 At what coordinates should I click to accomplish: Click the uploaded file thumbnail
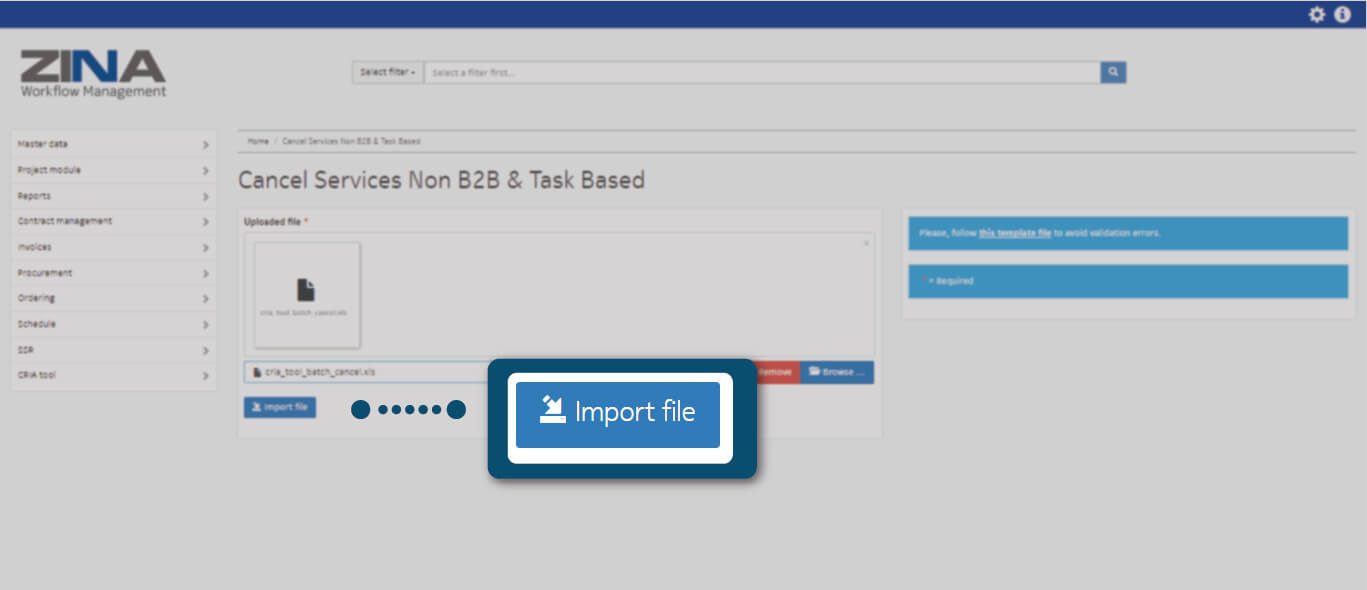pos(307,295)
